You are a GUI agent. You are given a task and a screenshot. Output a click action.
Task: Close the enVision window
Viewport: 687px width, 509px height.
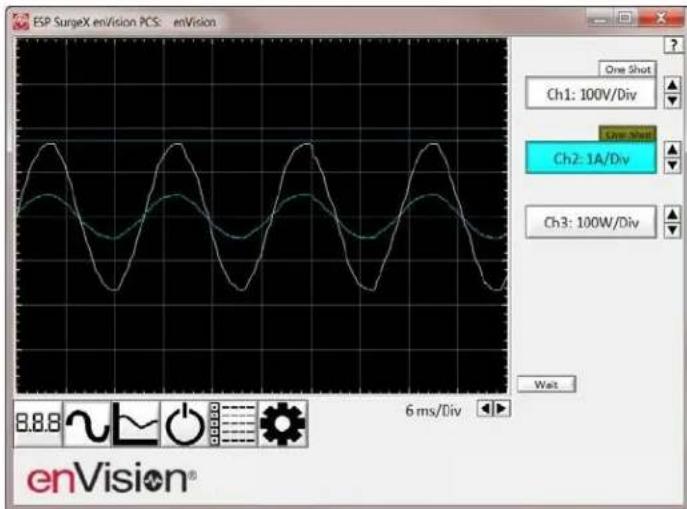click(x=660, y=19)
